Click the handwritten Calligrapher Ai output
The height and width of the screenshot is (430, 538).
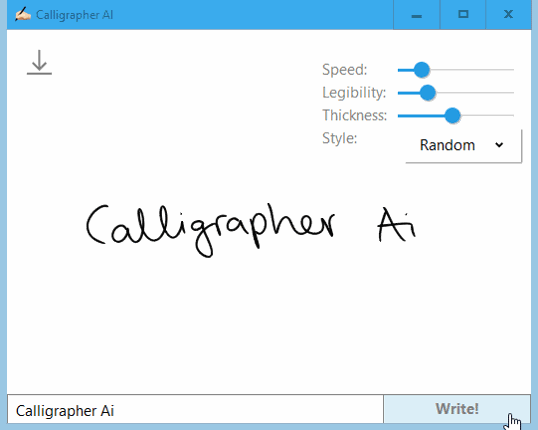tap(251, 230)
